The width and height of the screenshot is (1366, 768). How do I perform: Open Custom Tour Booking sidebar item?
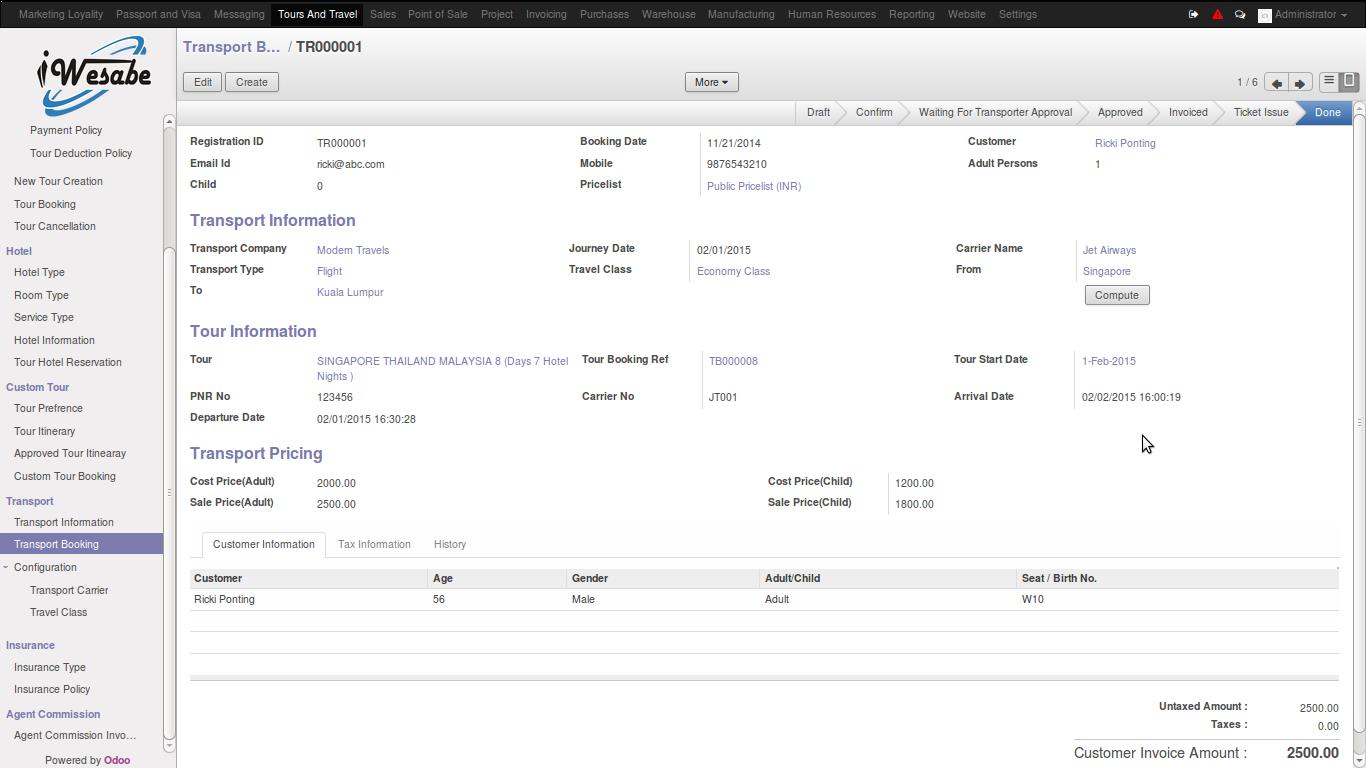coord(65,476)
